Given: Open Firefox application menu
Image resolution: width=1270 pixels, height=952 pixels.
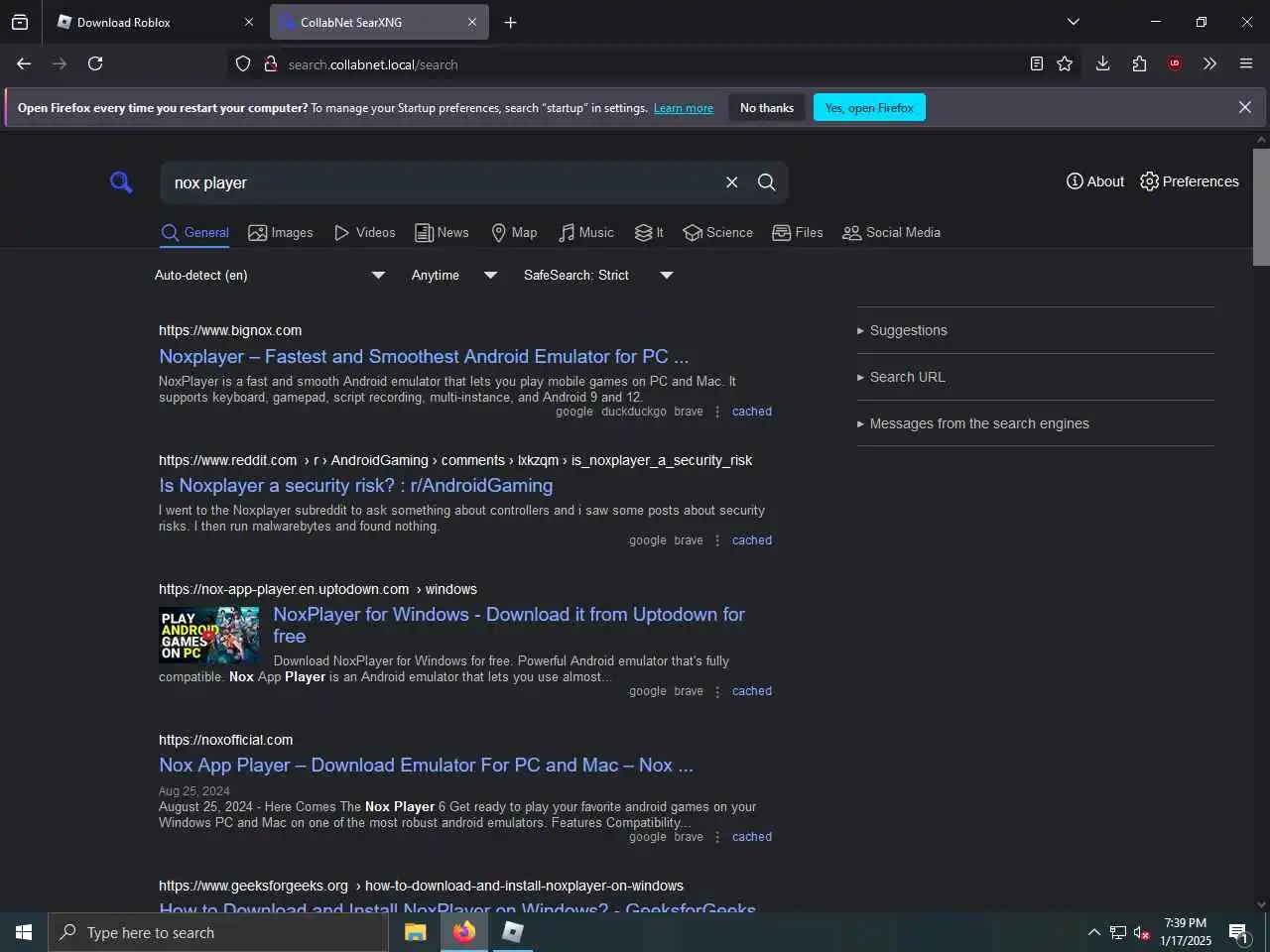Looking at the screenshot, I should (1246, 63).
